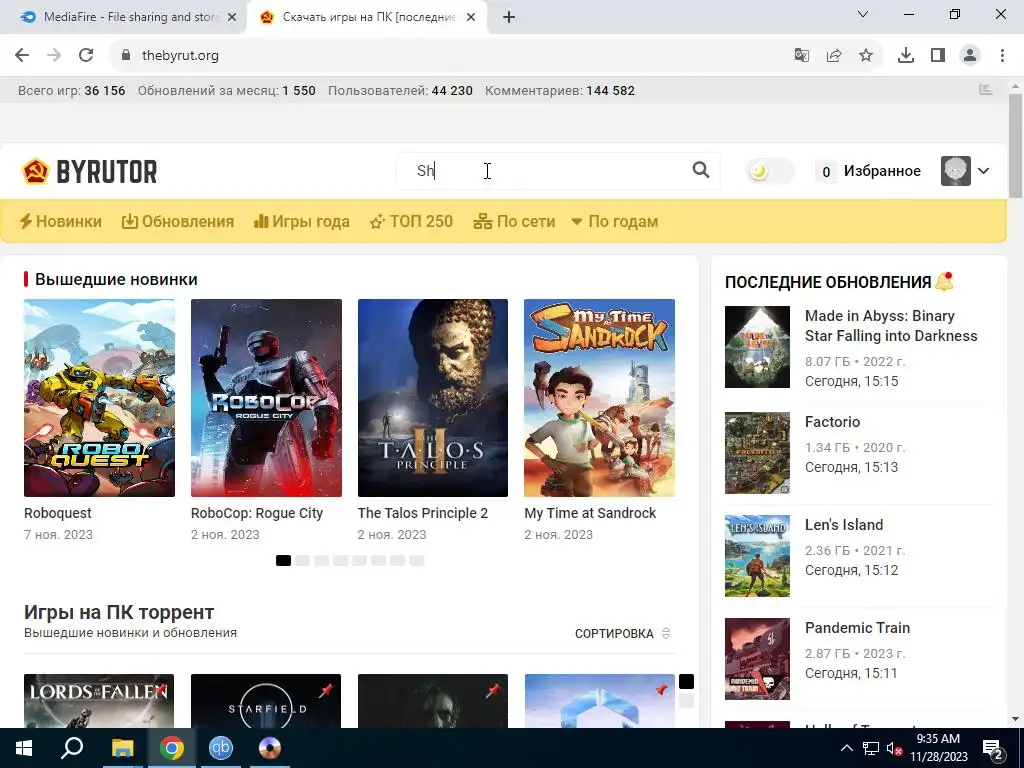Screen dimensions: 1024x768
Task: Toggle the Chrome side panel icon
Action: (938, 56)
